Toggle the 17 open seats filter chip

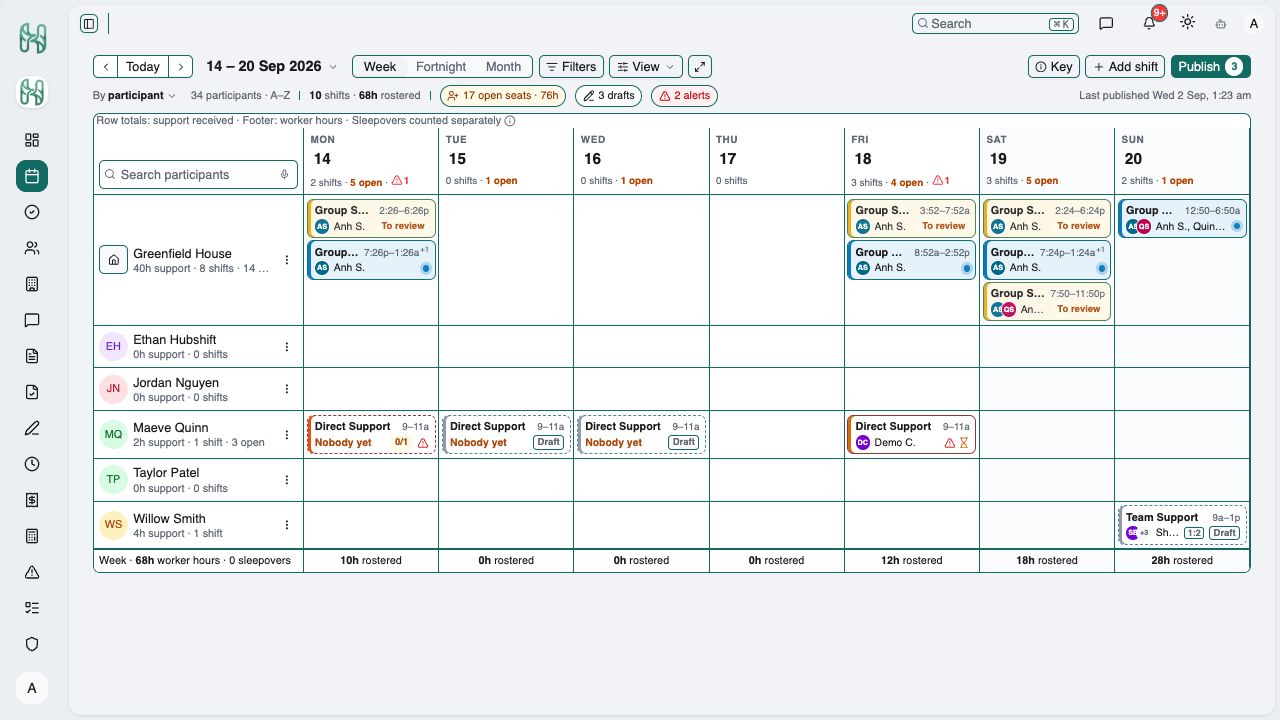(503, 96)
